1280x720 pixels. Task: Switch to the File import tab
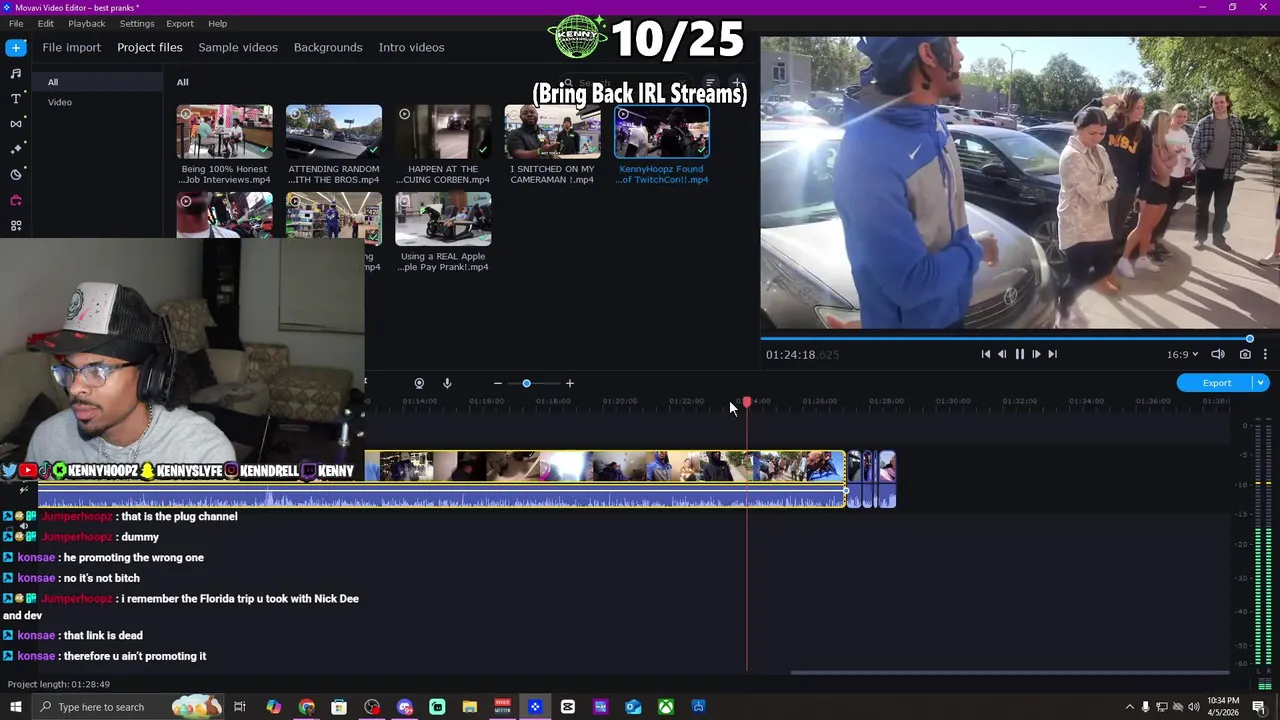point(71,47)
